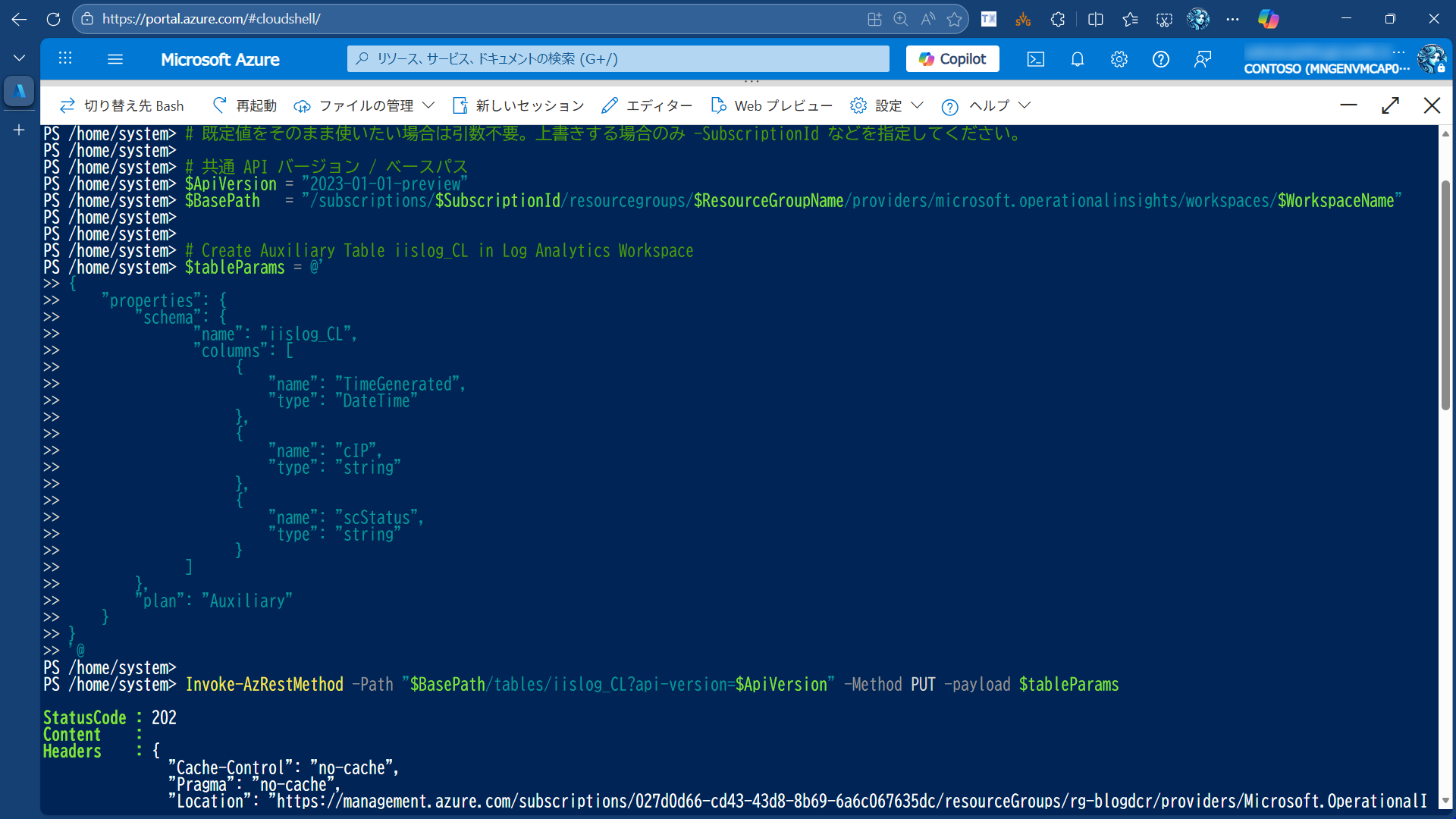The width and height of the screenshot is (1456, 819).
Task: Open Web プレビュー toolbar item
Action: coord(771,105)
